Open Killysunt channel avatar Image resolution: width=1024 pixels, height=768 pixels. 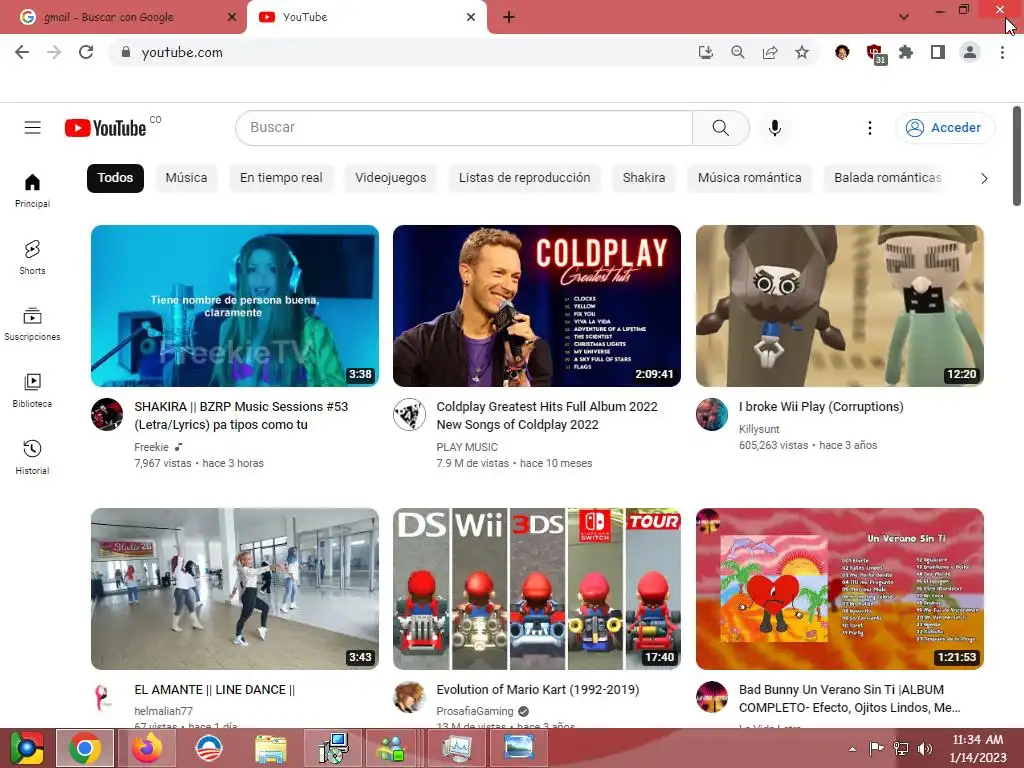tap(712, 414)
